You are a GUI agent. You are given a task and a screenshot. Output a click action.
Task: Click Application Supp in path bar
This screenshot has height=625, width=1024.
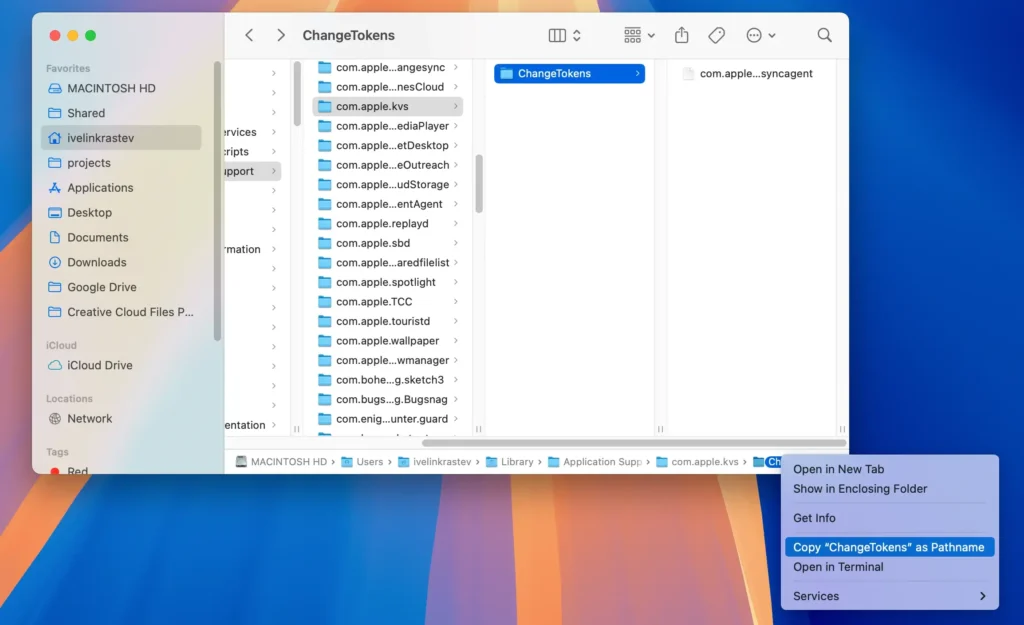click(595, 462)
